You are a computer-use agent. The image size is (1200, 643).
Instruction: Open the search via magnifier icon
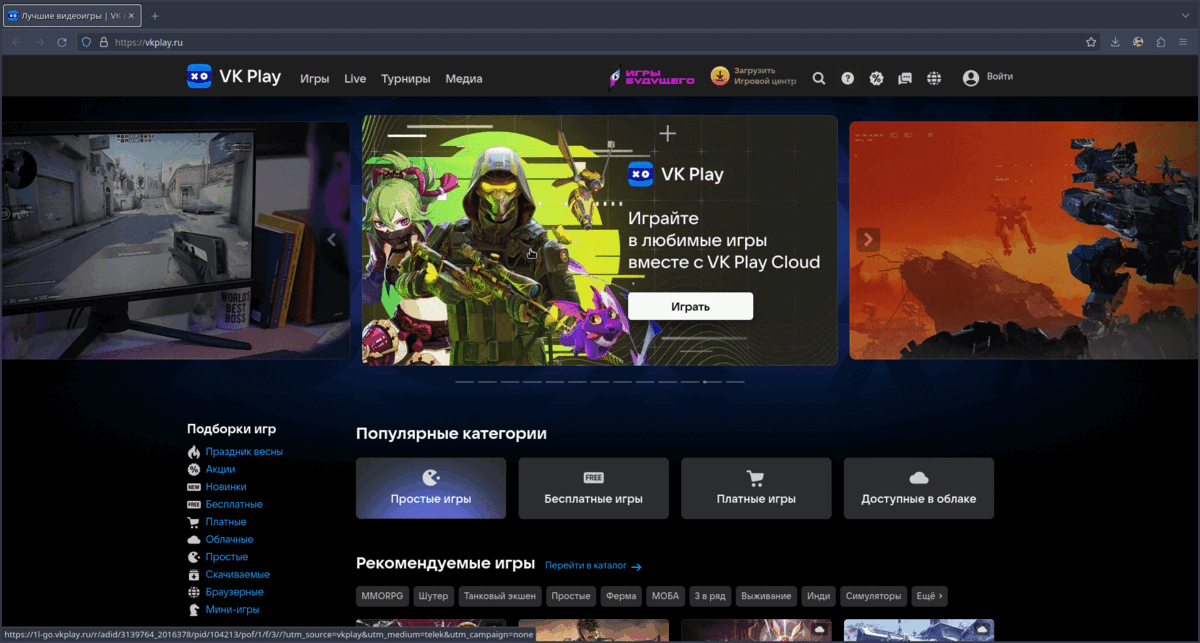(819, 77)
